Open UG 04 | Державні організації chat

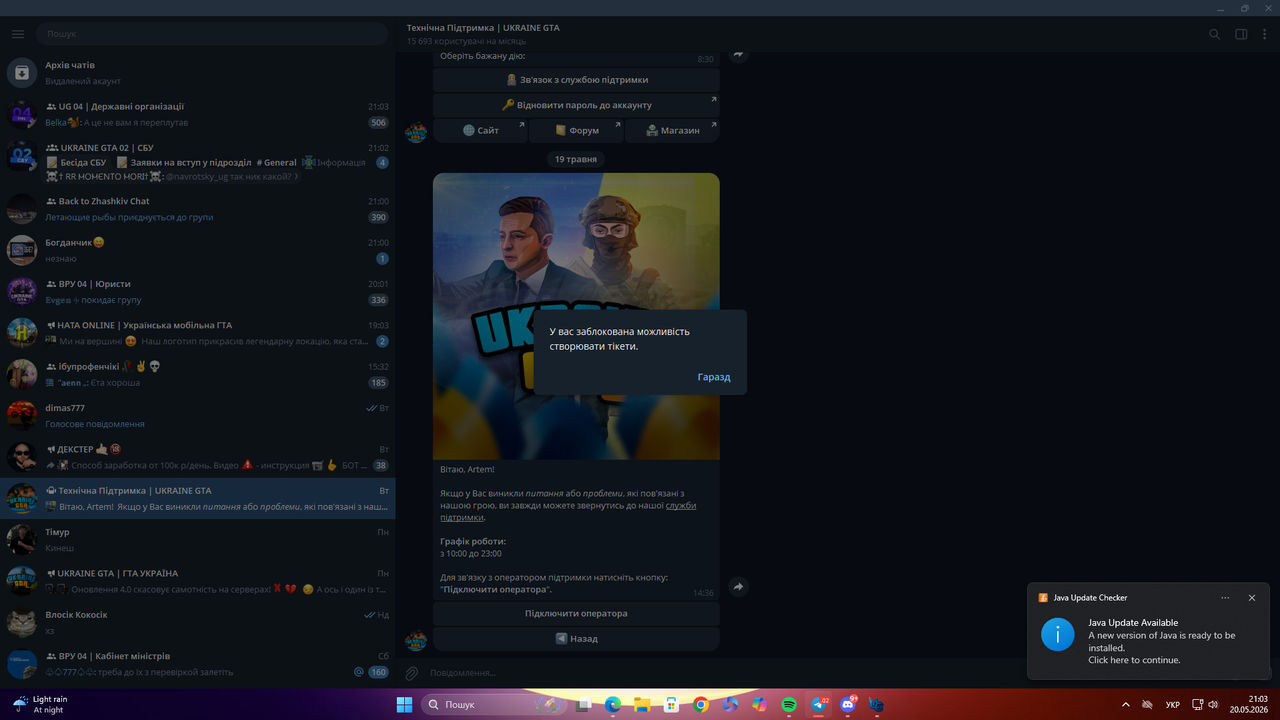click(x=198, y=114)
